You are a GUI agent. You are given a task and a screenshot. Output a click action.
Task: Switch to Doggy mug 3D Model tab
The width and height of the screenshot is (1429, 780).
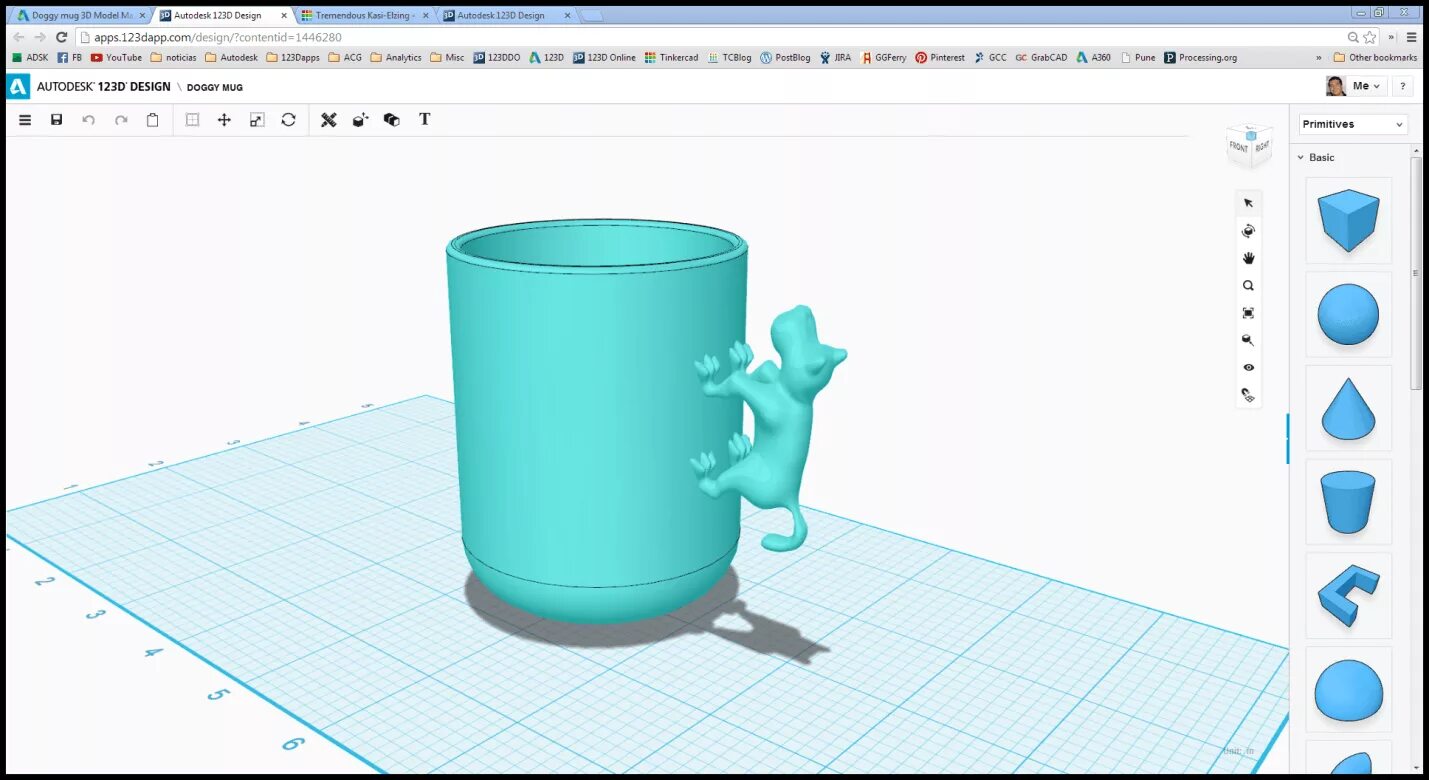(81, 15)
